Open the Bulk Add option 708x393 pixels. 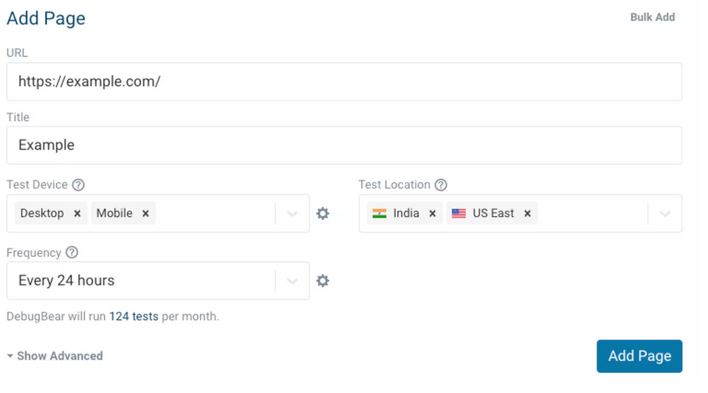652,17
